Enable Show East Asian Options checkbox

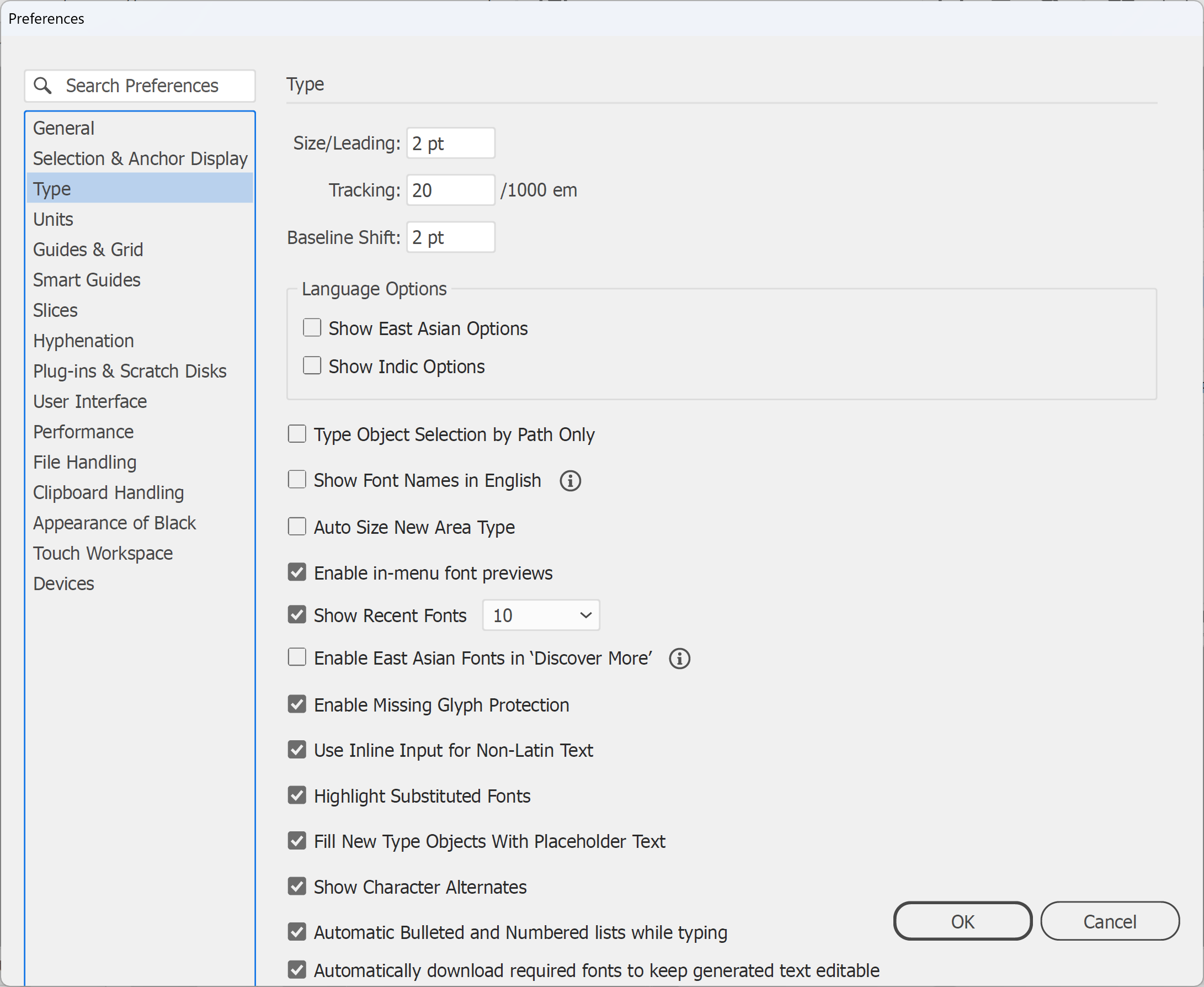[x=312, y=328]
